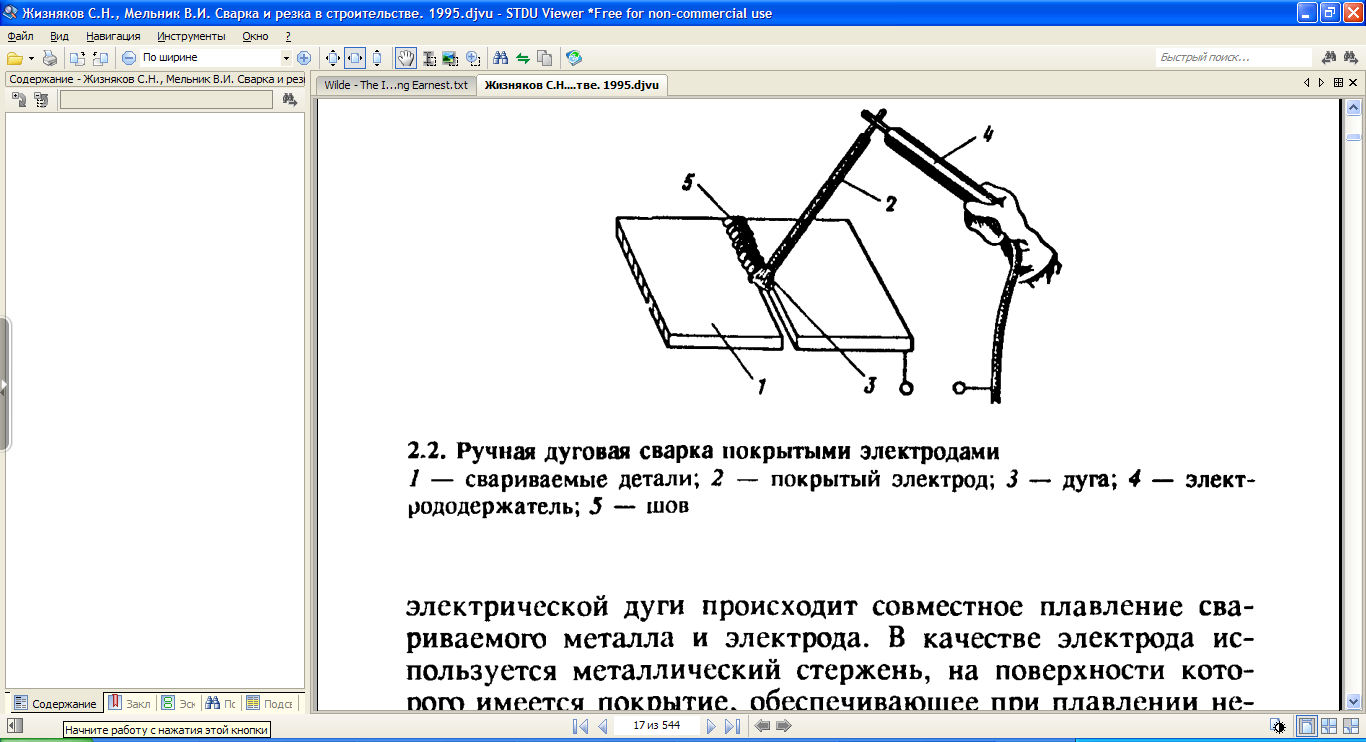This screenshot has height=742, width=1366.
Task: Go to last page button
Action: point(732,726)
